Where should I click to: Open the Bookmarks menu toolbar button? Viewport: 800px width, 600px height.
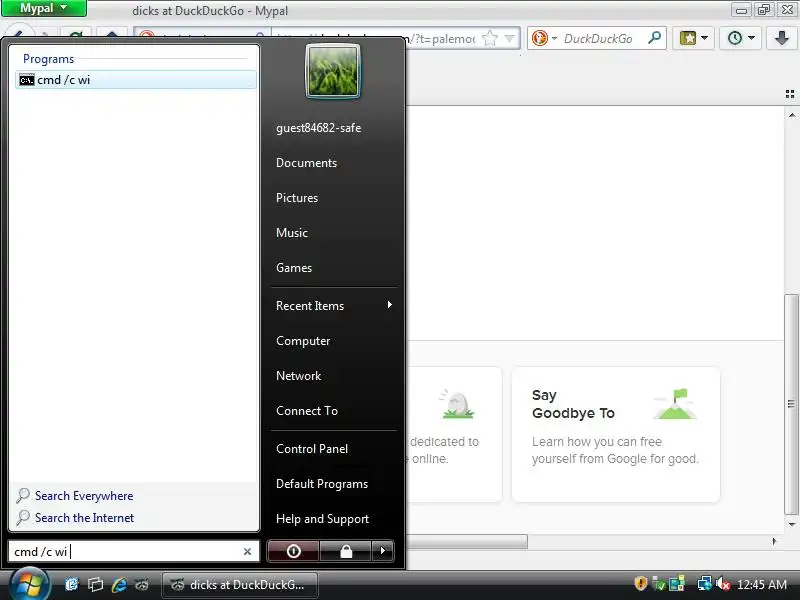693,38
